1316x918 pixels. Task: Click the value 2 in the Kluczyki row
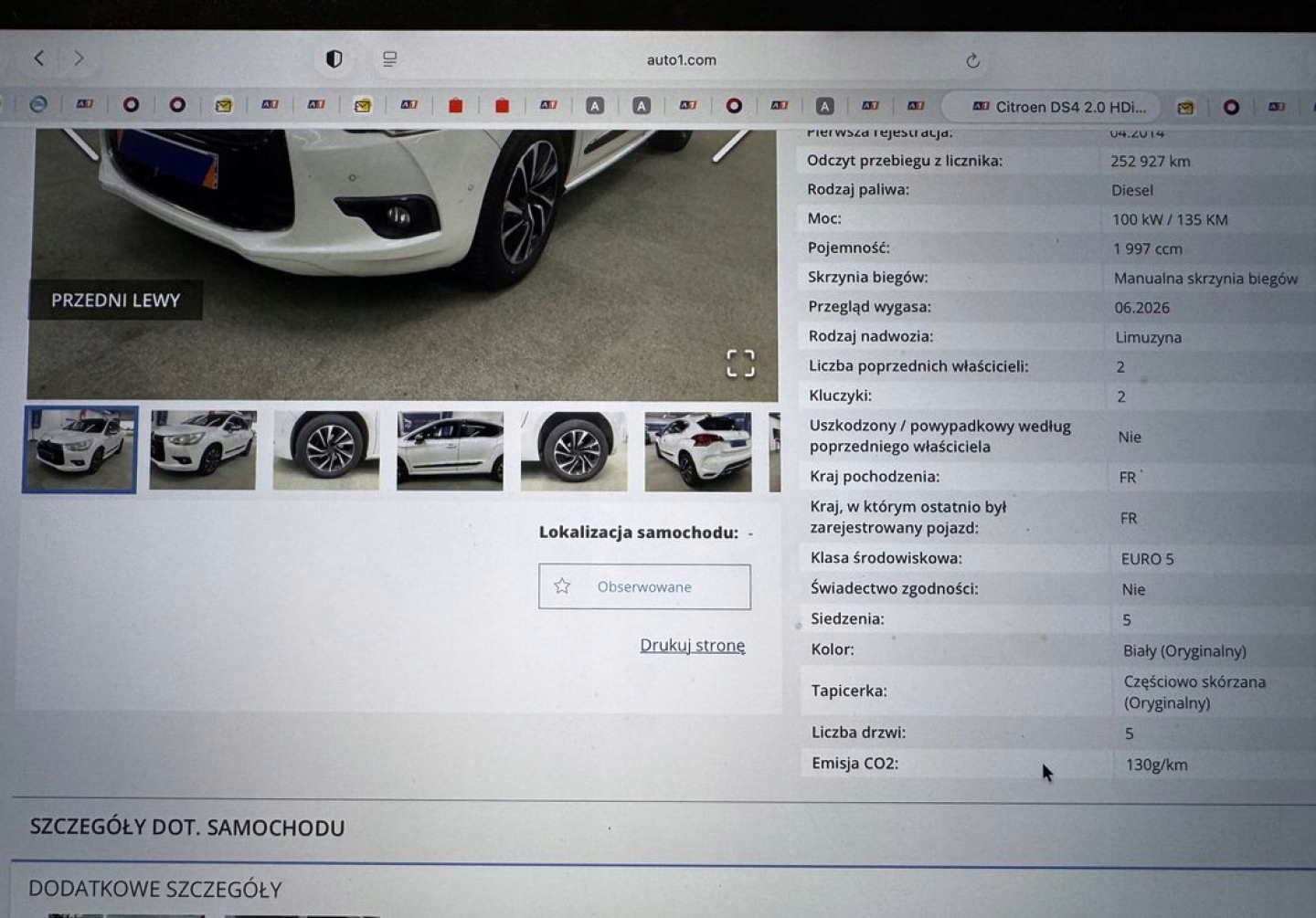[x=1121, y=397]
